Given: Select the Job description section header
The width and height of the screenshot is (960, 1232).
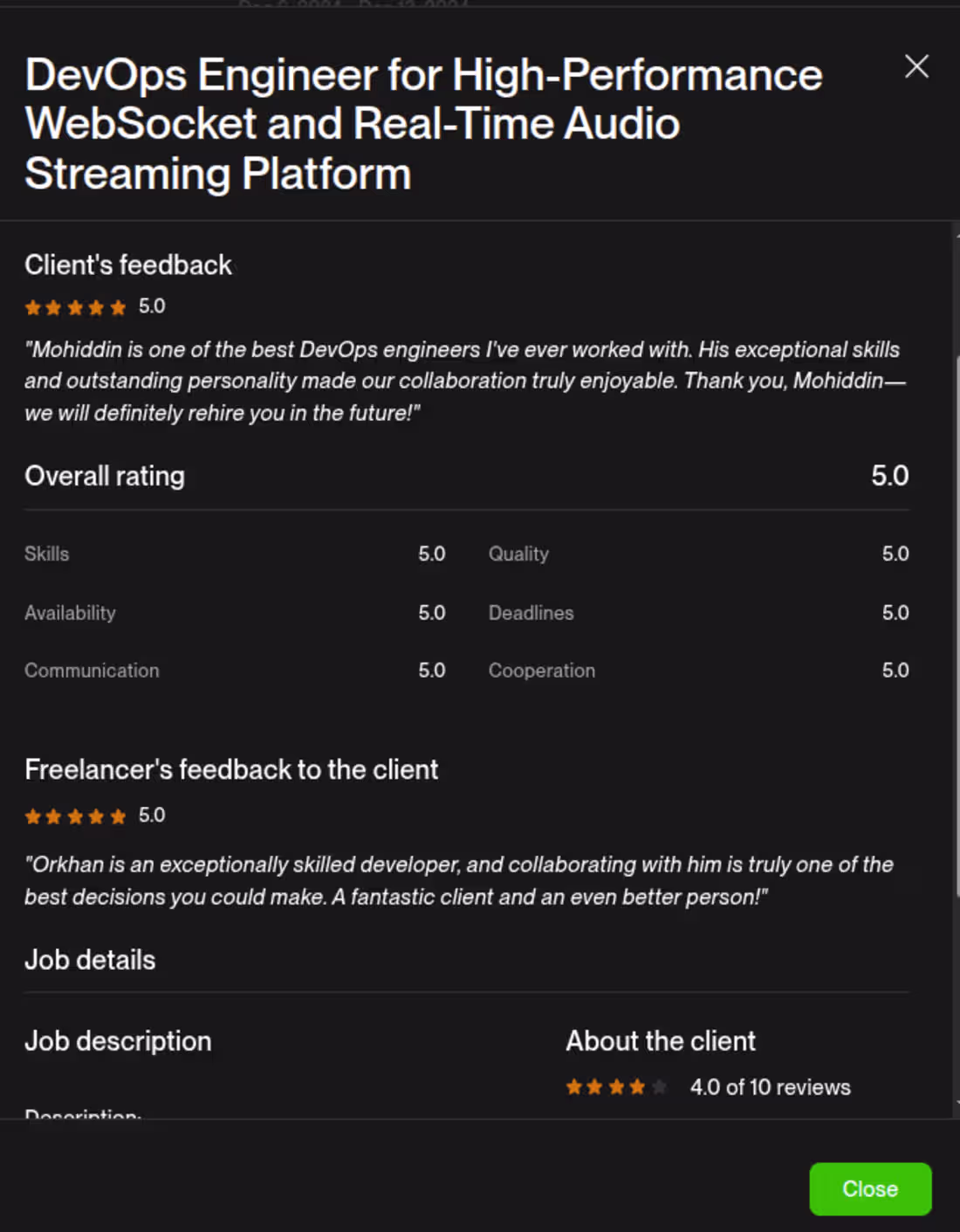Looking at the screenshot, I should 118,1041.
